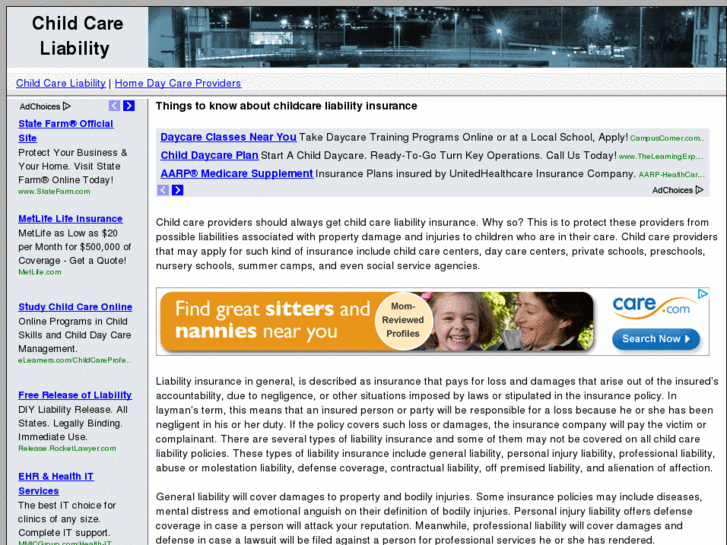Click the sidebar ad previous arrow

(x=114, y=106)
